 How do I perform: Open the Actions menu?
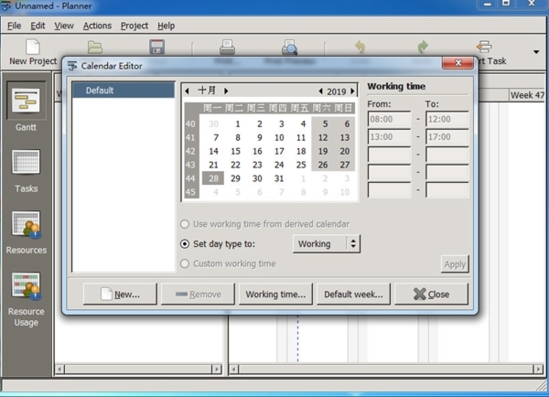(x=97, y=26)
